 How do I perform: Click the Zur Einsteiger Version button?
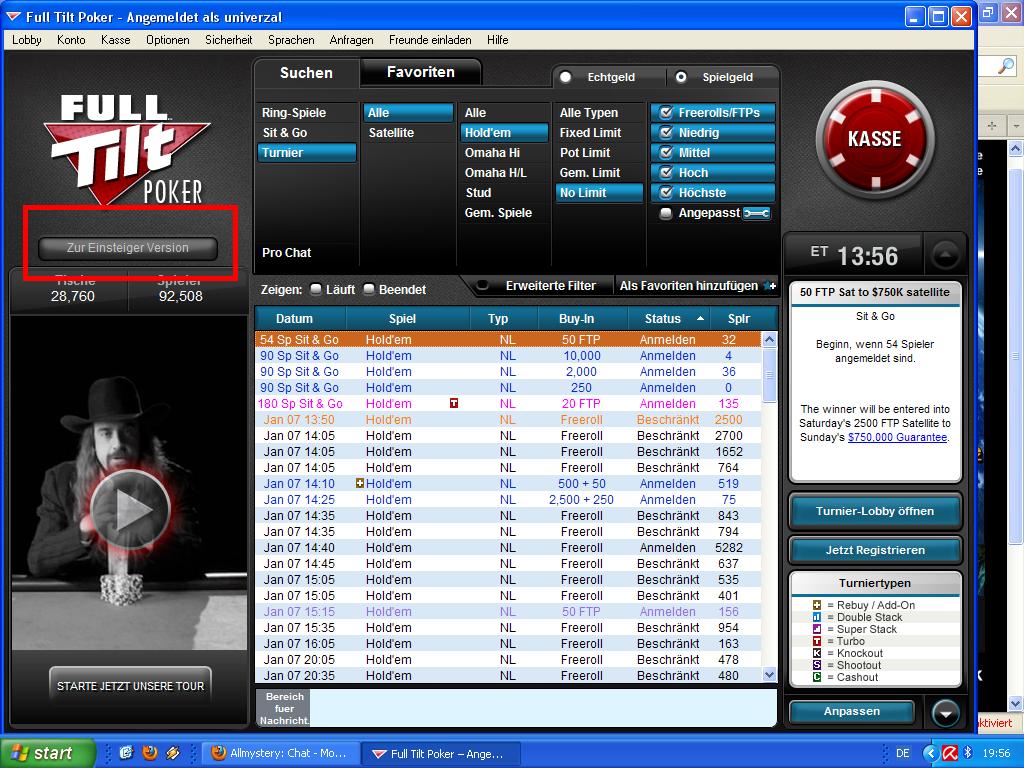click(127, 248)
